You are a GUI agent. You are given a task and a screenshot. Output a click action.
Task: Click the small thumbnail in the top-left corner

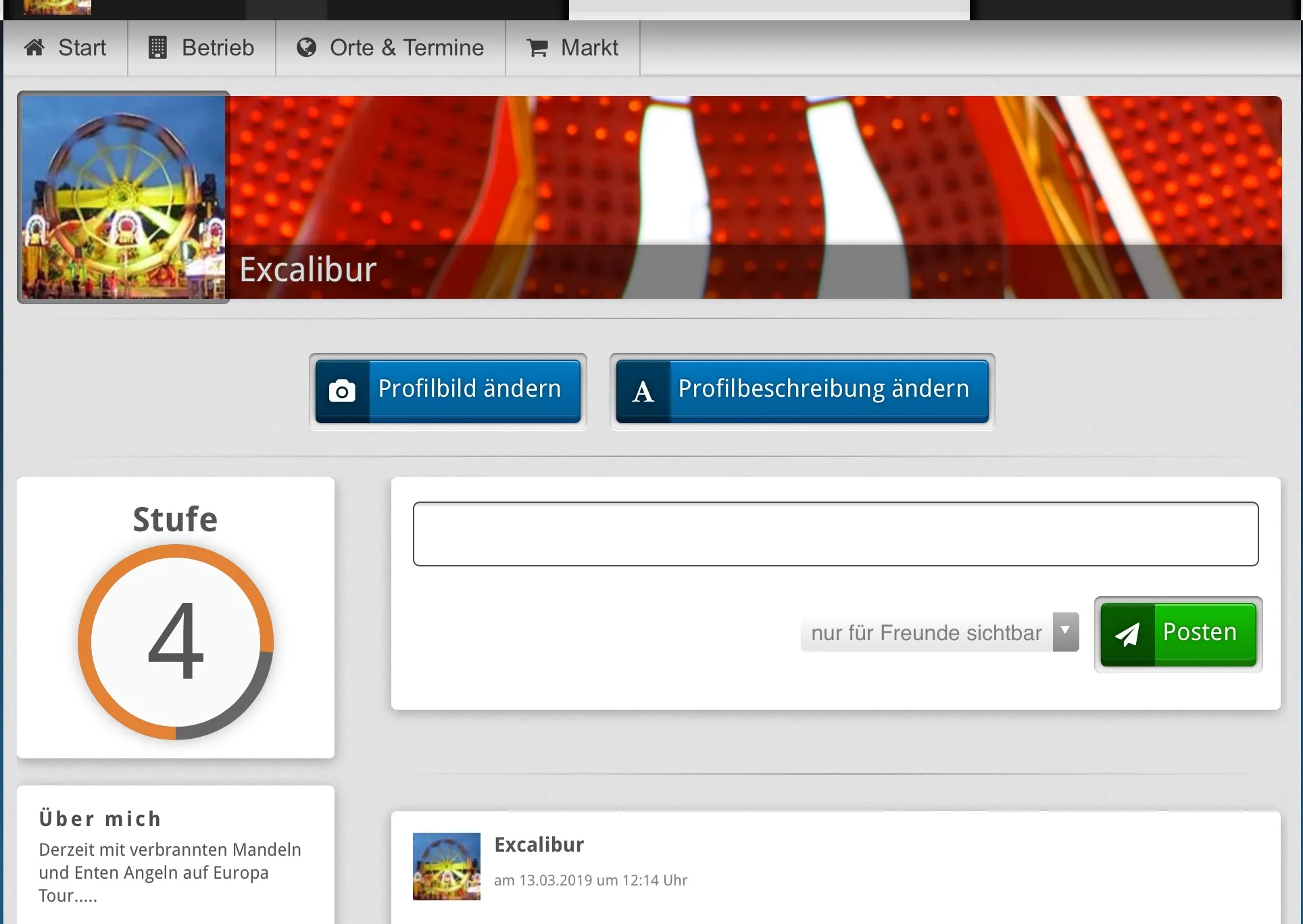click(57, 7)
